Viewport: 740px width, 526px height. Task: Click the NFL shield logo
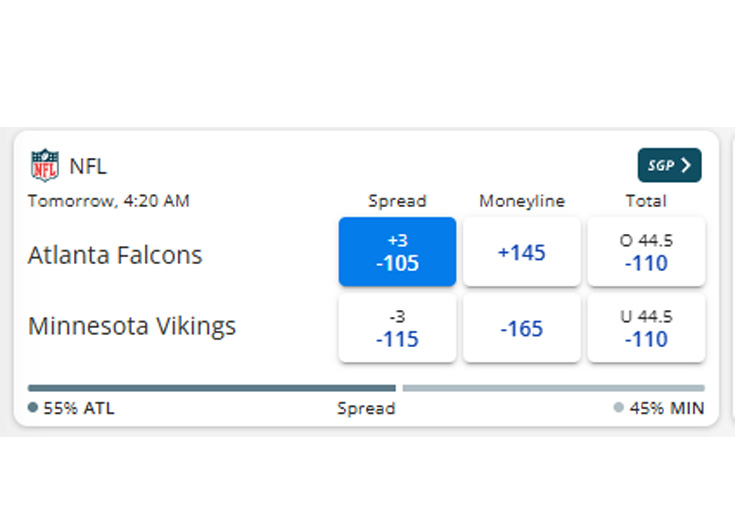click(45, 165)
